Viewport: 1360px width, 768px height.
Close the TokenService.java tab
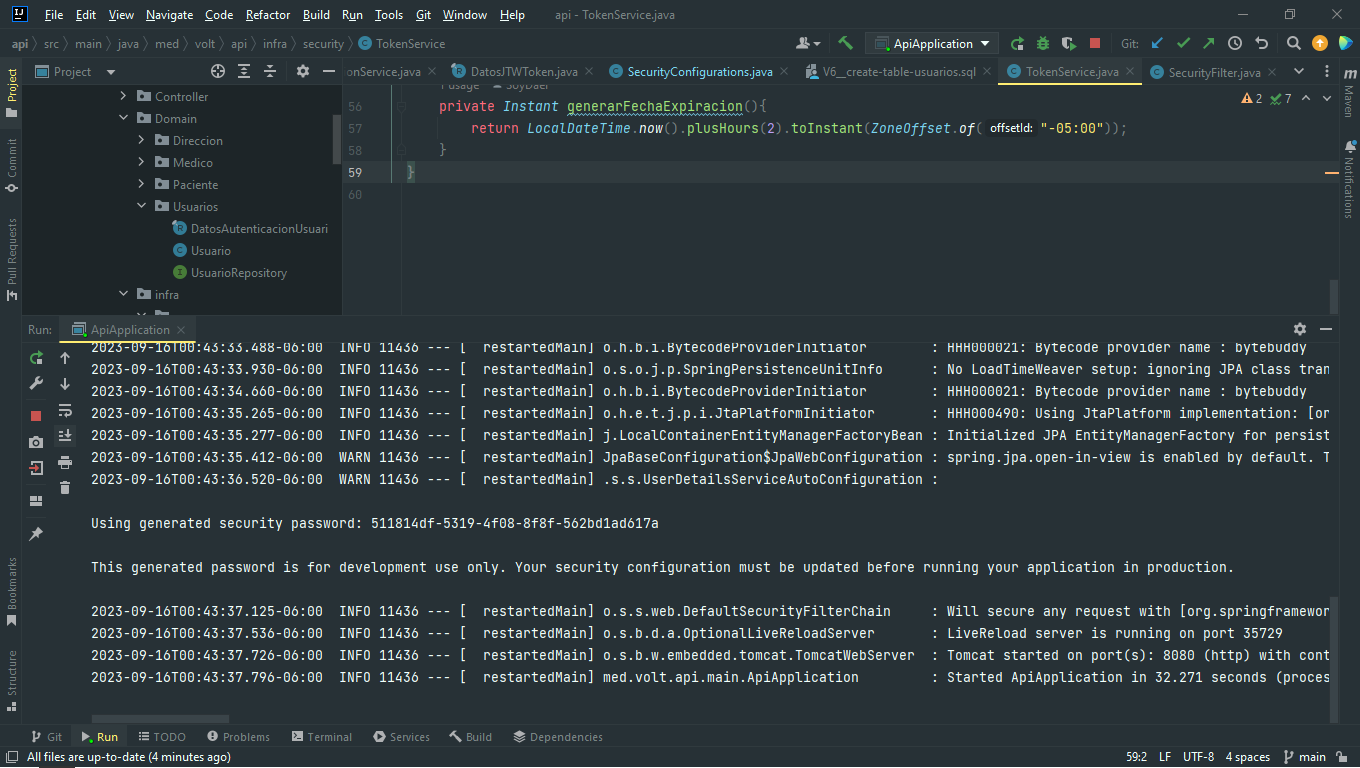tap(1131, 72)
